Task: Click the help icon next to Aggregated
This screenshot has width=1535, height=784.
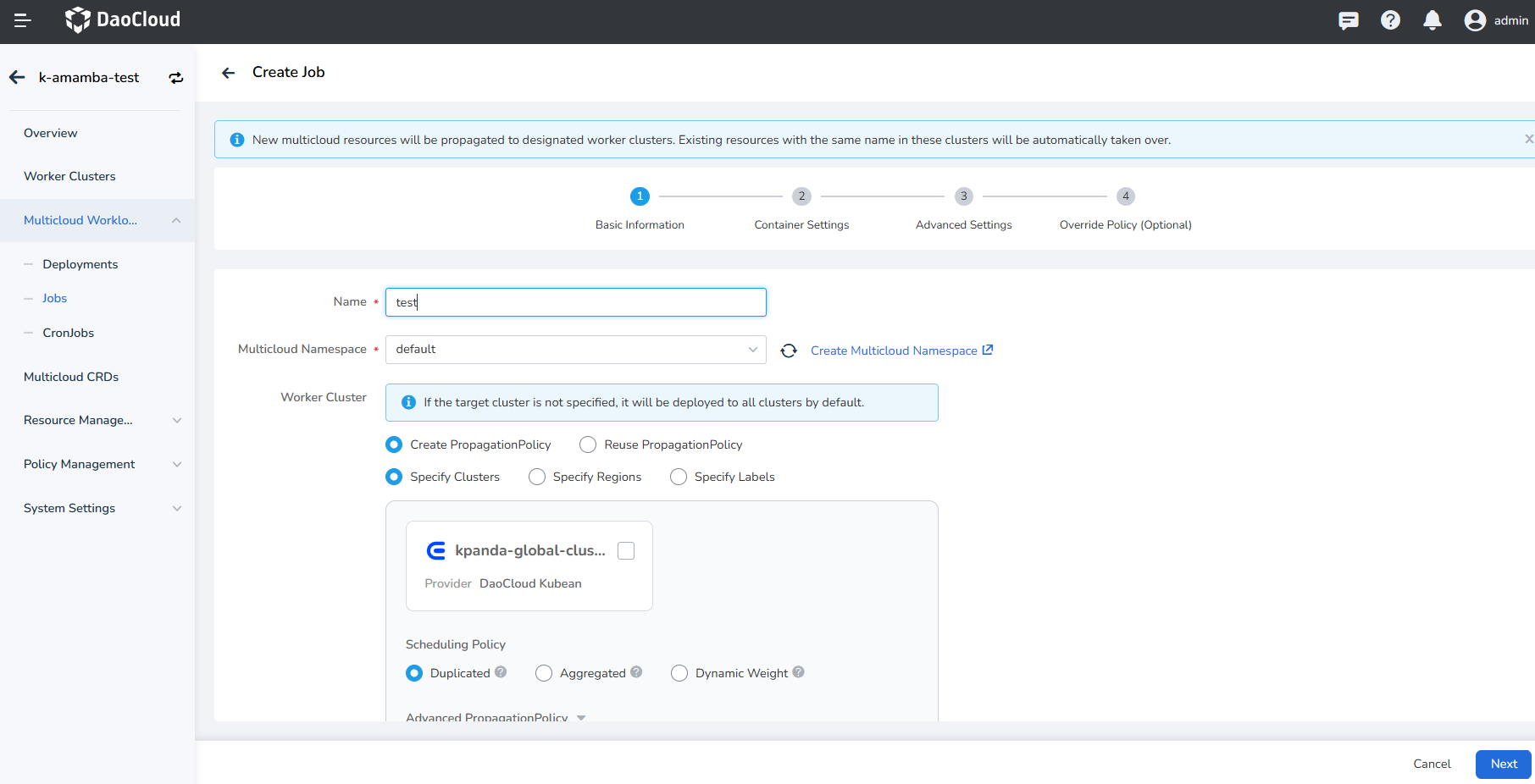Action: pyautogui.click(x=636, y=672)
